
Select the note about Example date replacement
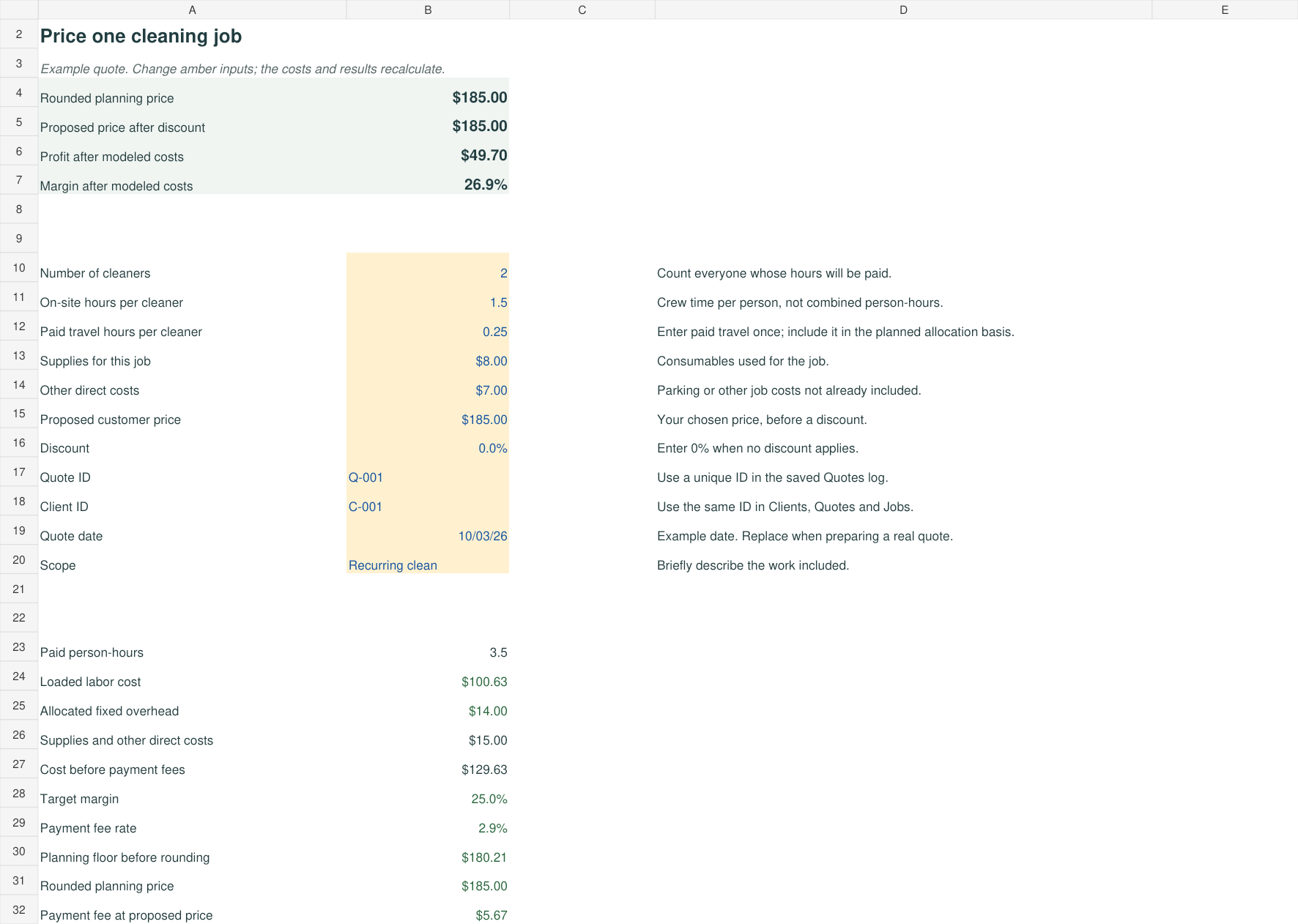tap(805, 536)
